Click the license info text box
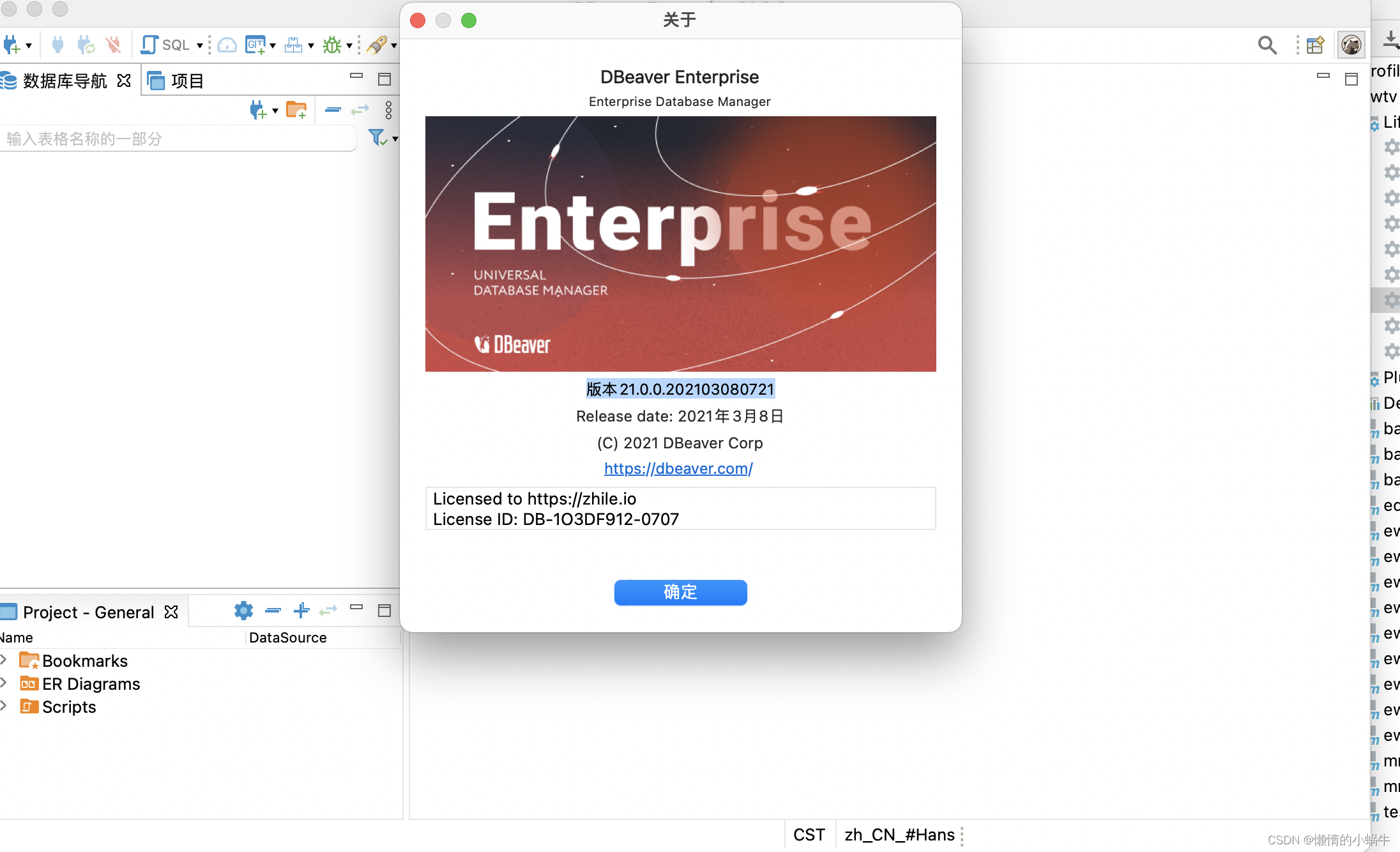Viewport: 1400px width, 852px height. [x=680, y=508]
